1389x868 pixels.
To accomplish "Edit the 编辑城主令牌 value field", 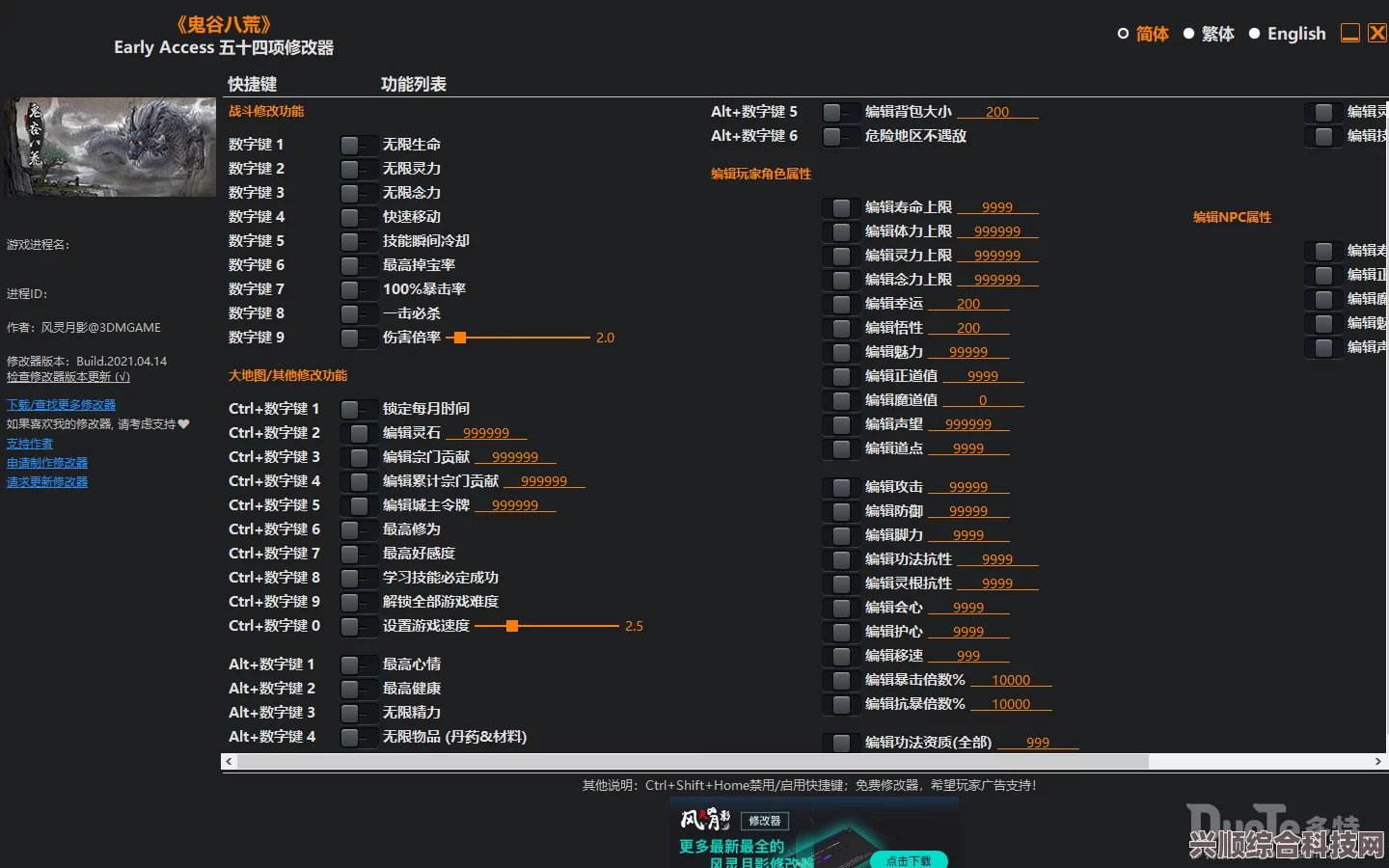I will (x=515, y=505).
